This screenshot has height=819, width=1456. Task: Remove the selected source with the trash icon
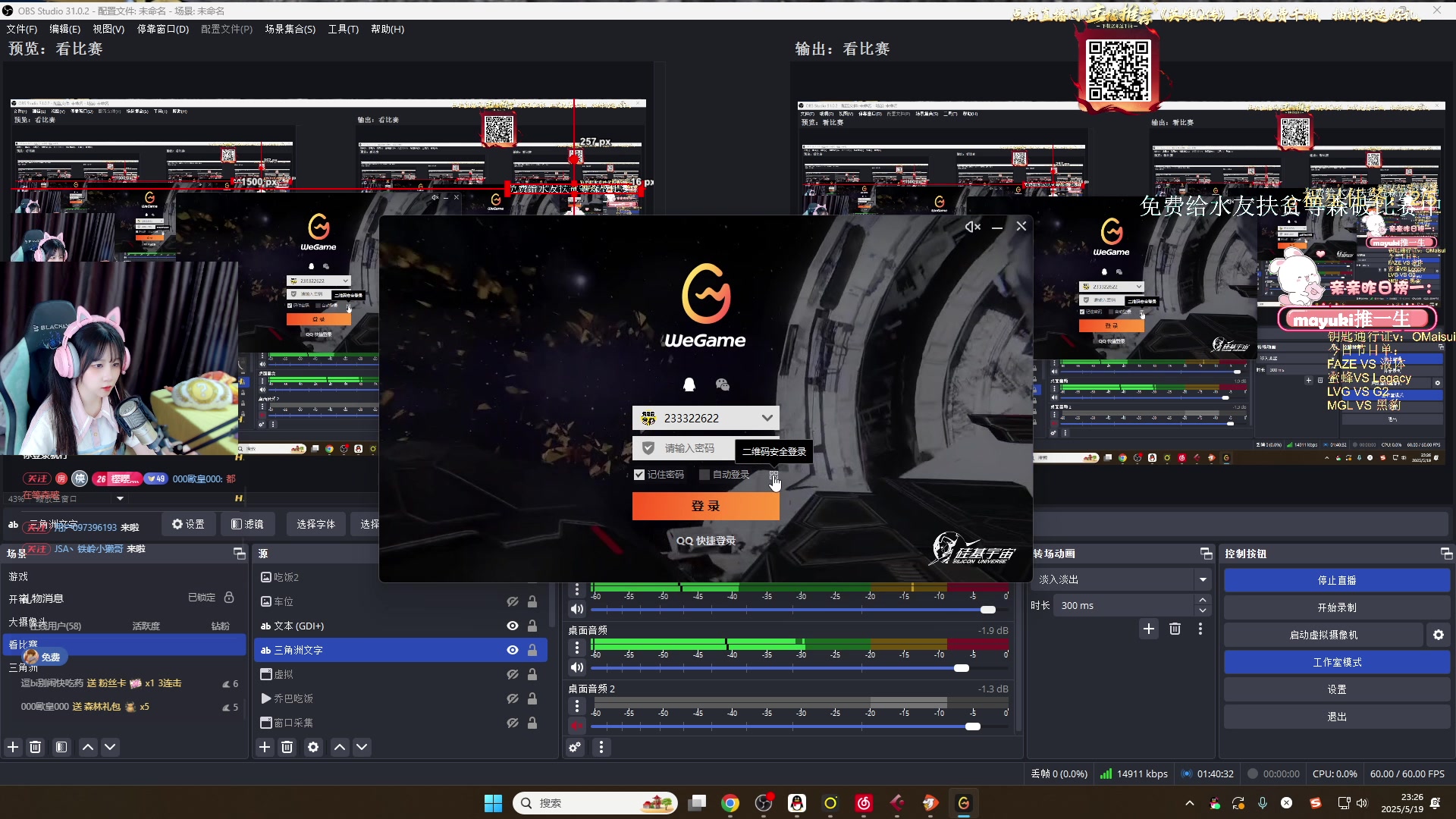click(x=287, y=748)
